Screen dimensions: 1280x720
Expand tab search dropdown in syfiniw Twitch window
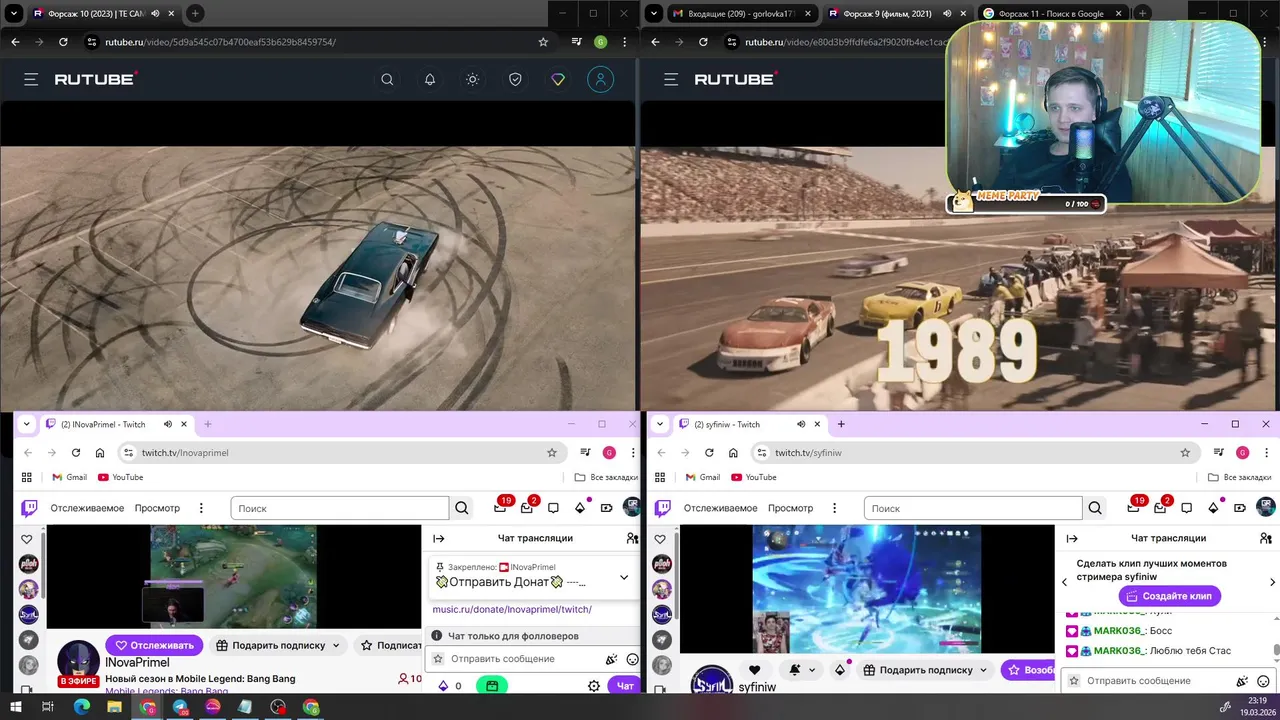pyautogui.click(x=660, y=424)
